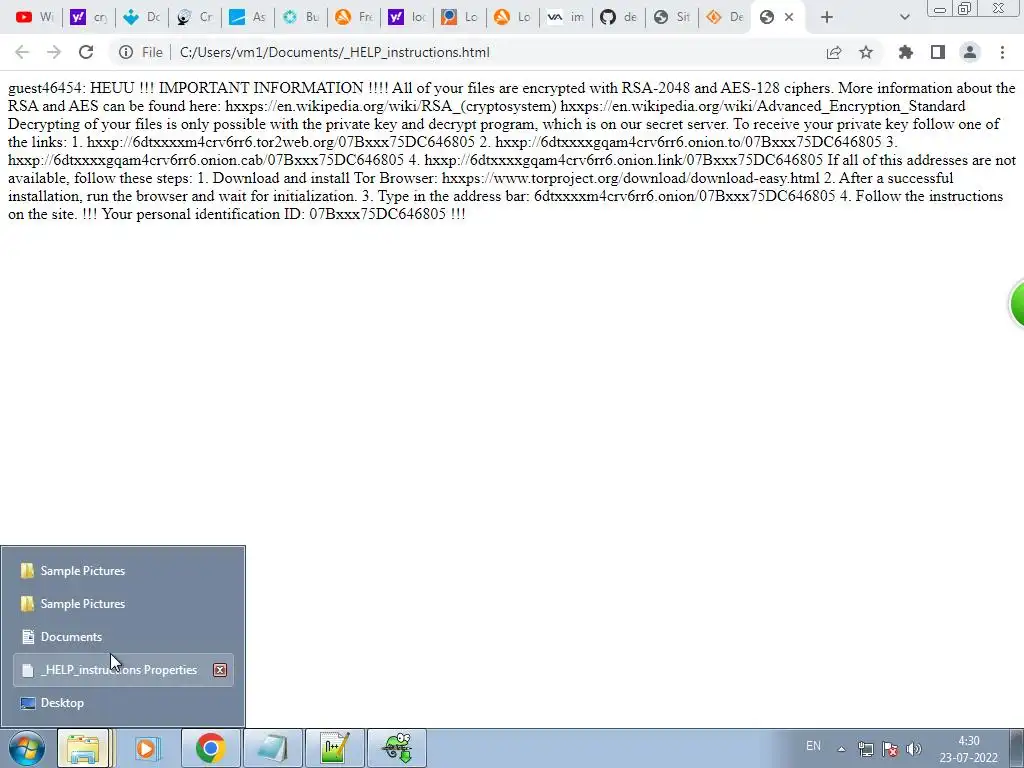1024x768 pixels.
Task: Reload the _HELP_instructions page
Action: pos(86,52)
